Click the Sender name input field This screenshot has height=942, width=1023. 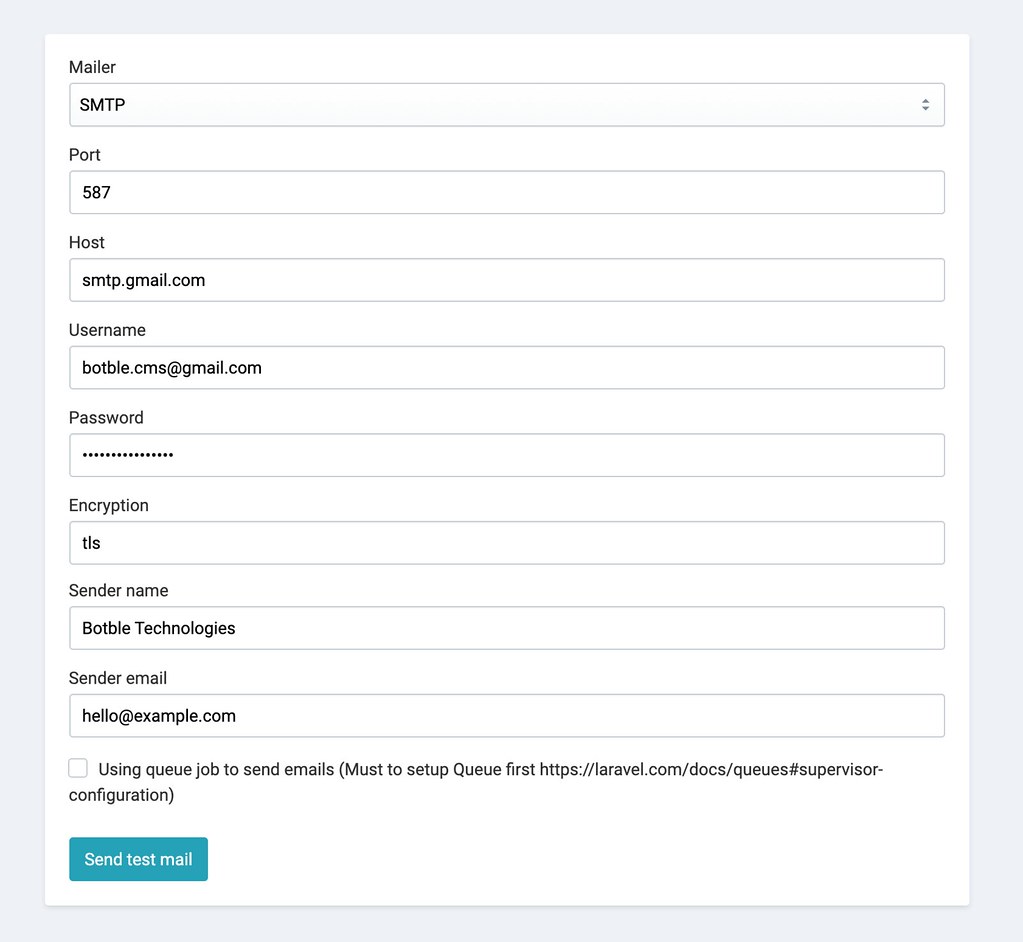(x=506, y=628)
